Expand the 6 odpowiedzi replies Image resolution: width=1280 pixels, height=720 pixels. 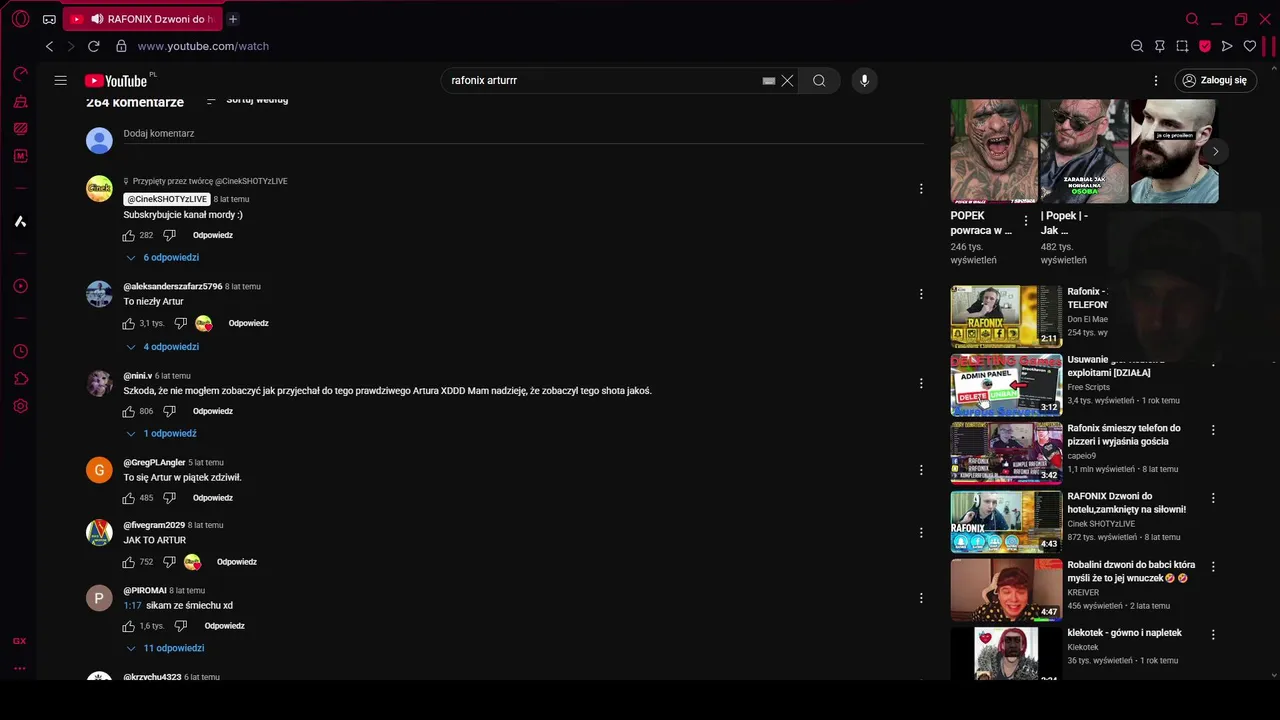(x=162, y=258)
